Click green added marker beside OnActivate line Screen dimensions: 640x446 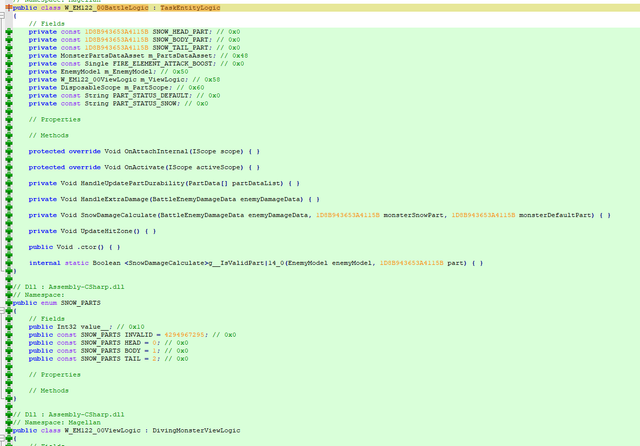tap(9, 167)
